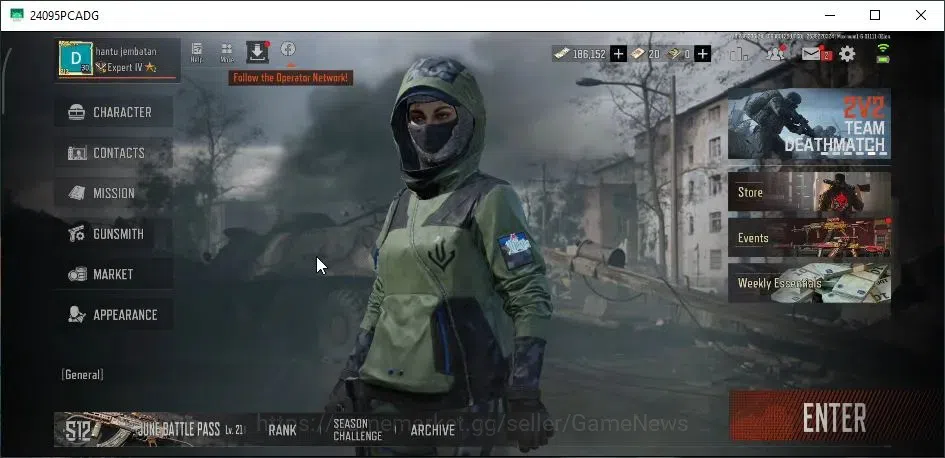945x458 pixels.
Task: Switch to the RANK tab
Action: click(282, 430)
